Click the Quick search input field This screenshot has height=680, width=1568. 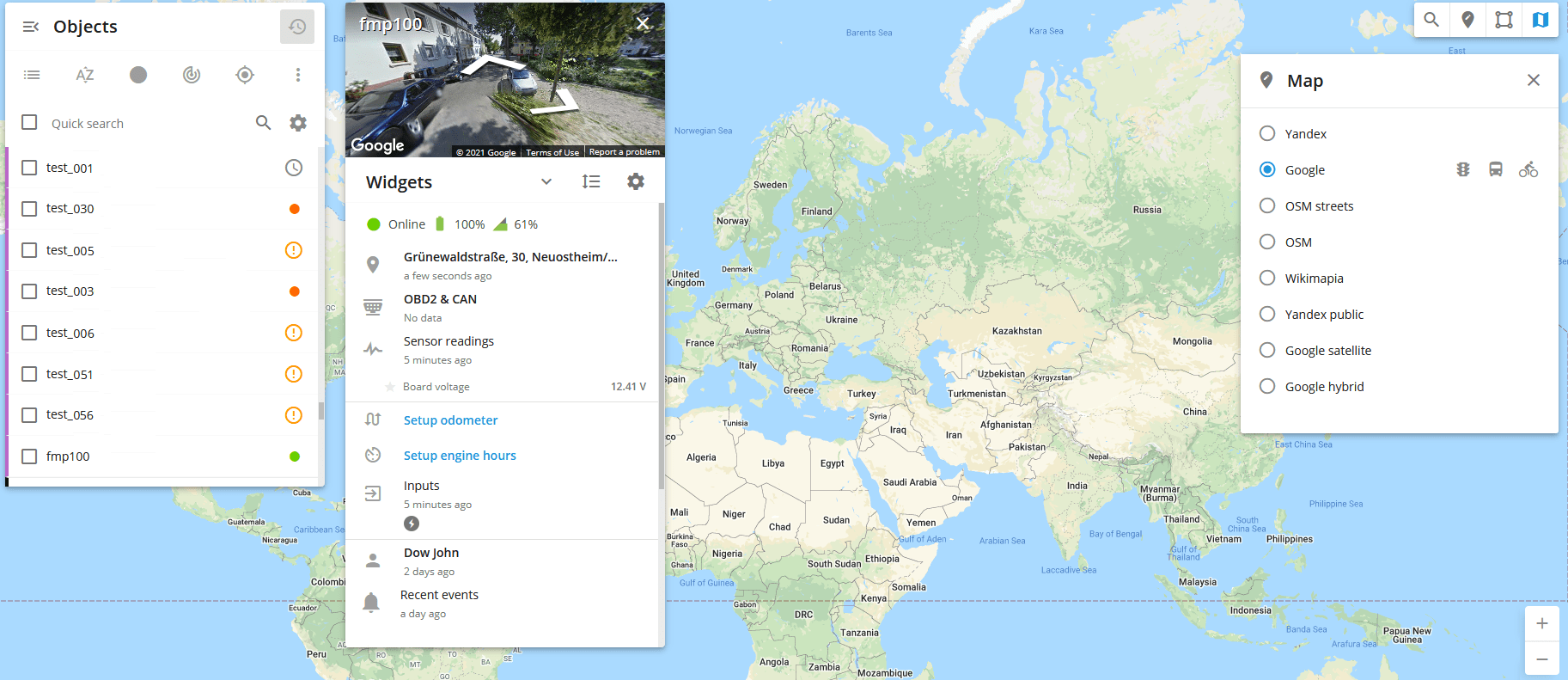(x=146, y=123)
